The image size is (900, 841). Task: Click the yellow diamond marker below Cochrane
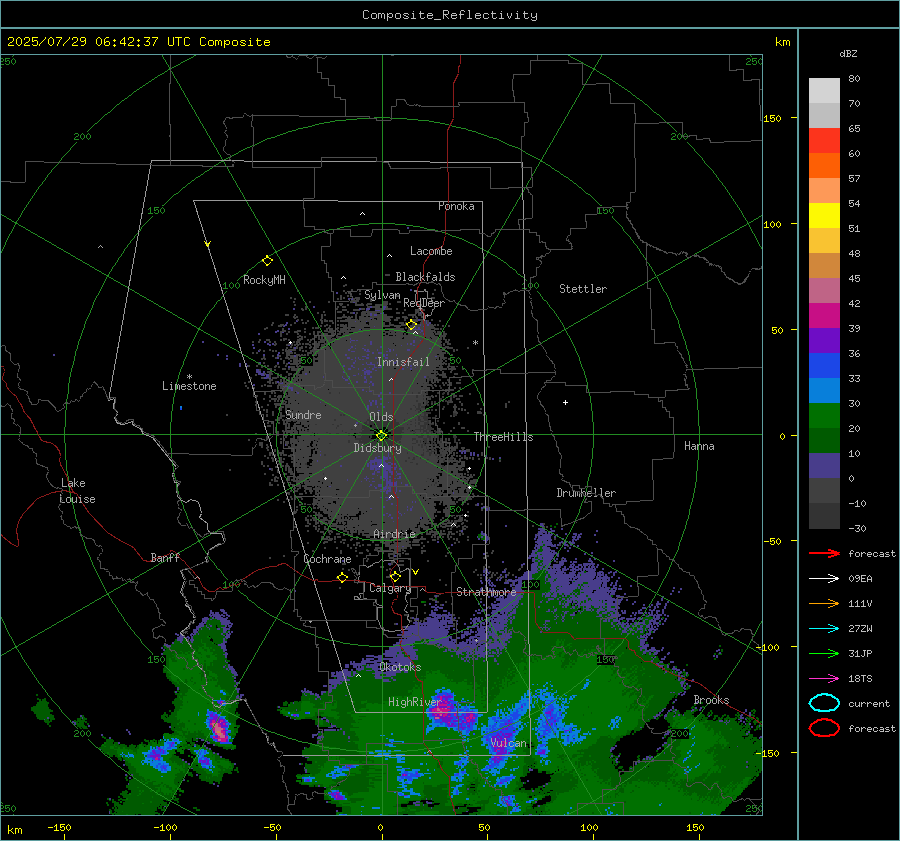[343, 578]
